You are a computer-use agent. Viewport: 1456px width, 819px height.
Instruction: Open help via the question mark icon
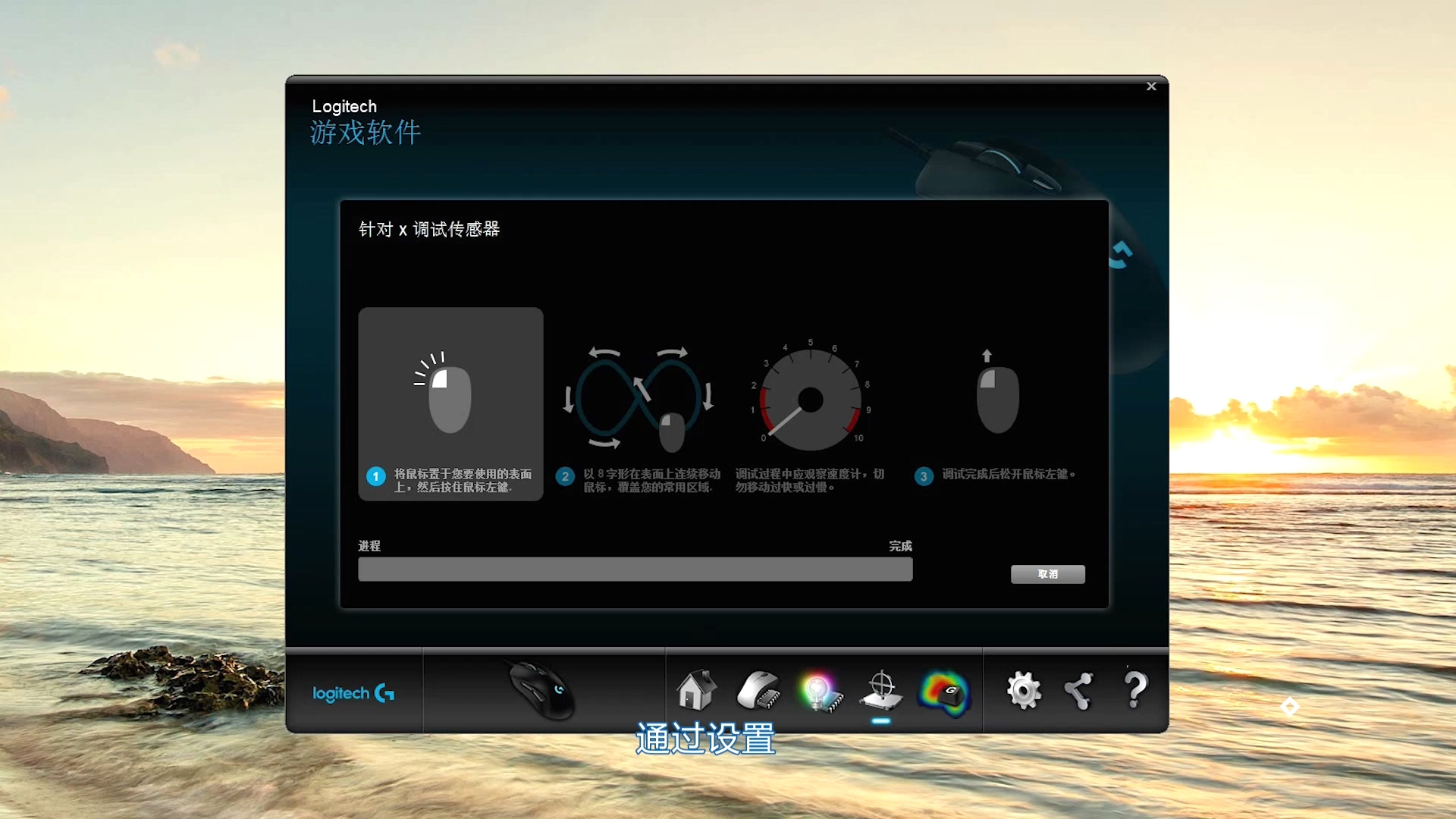click(x=1134, y=690)
